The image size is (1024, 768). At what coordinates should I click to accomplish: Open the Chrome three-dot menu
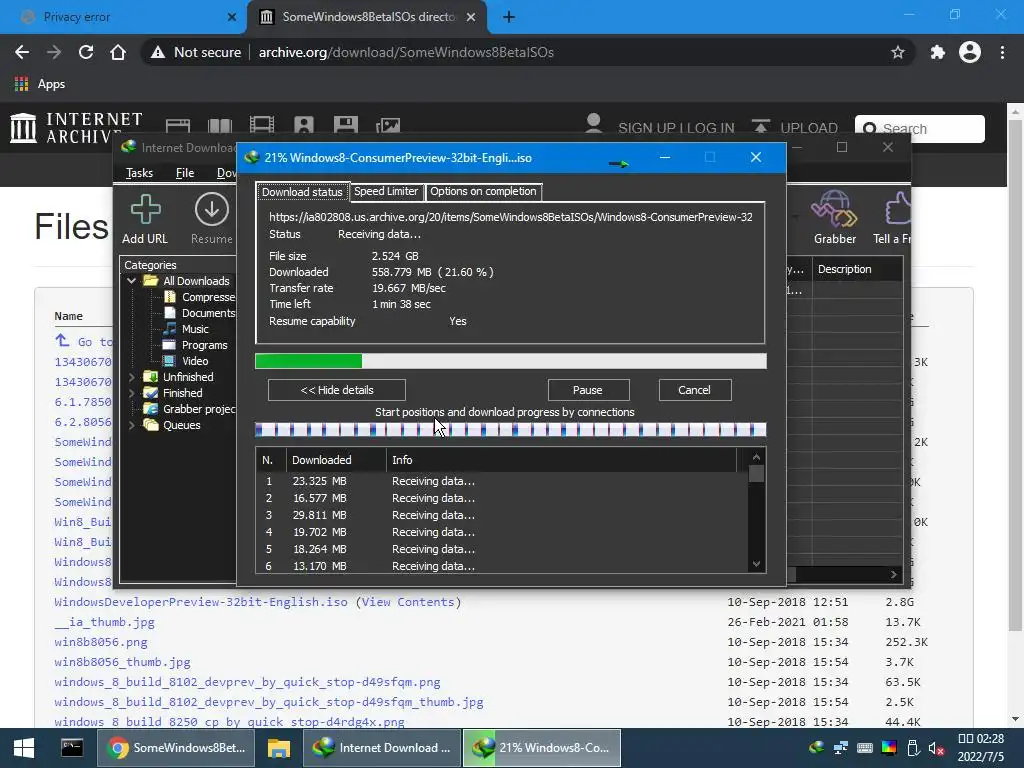[1002, 52]
